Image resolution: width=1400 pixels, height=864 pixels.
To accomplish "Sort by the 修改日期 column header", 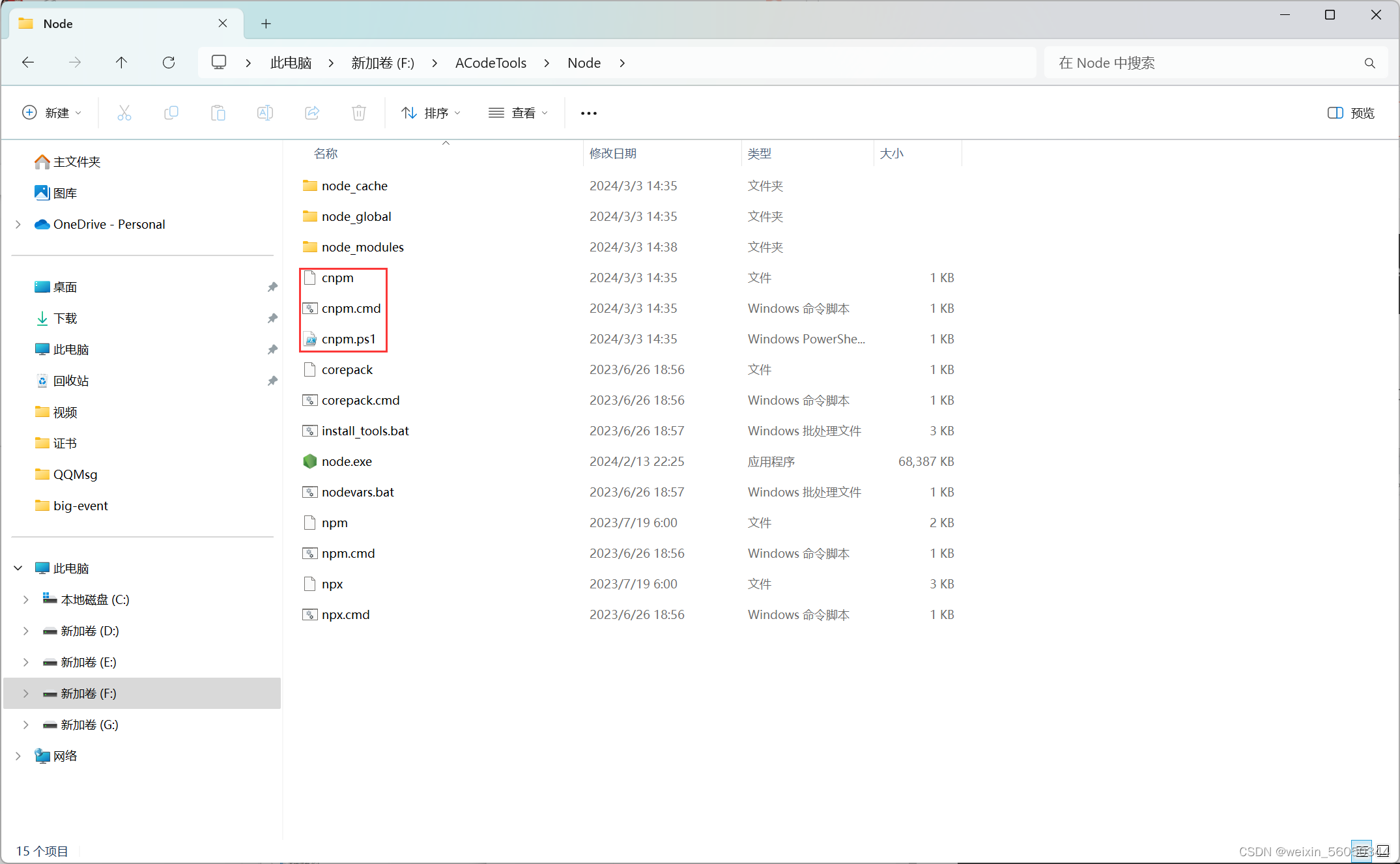I will (x=613, y=154).
